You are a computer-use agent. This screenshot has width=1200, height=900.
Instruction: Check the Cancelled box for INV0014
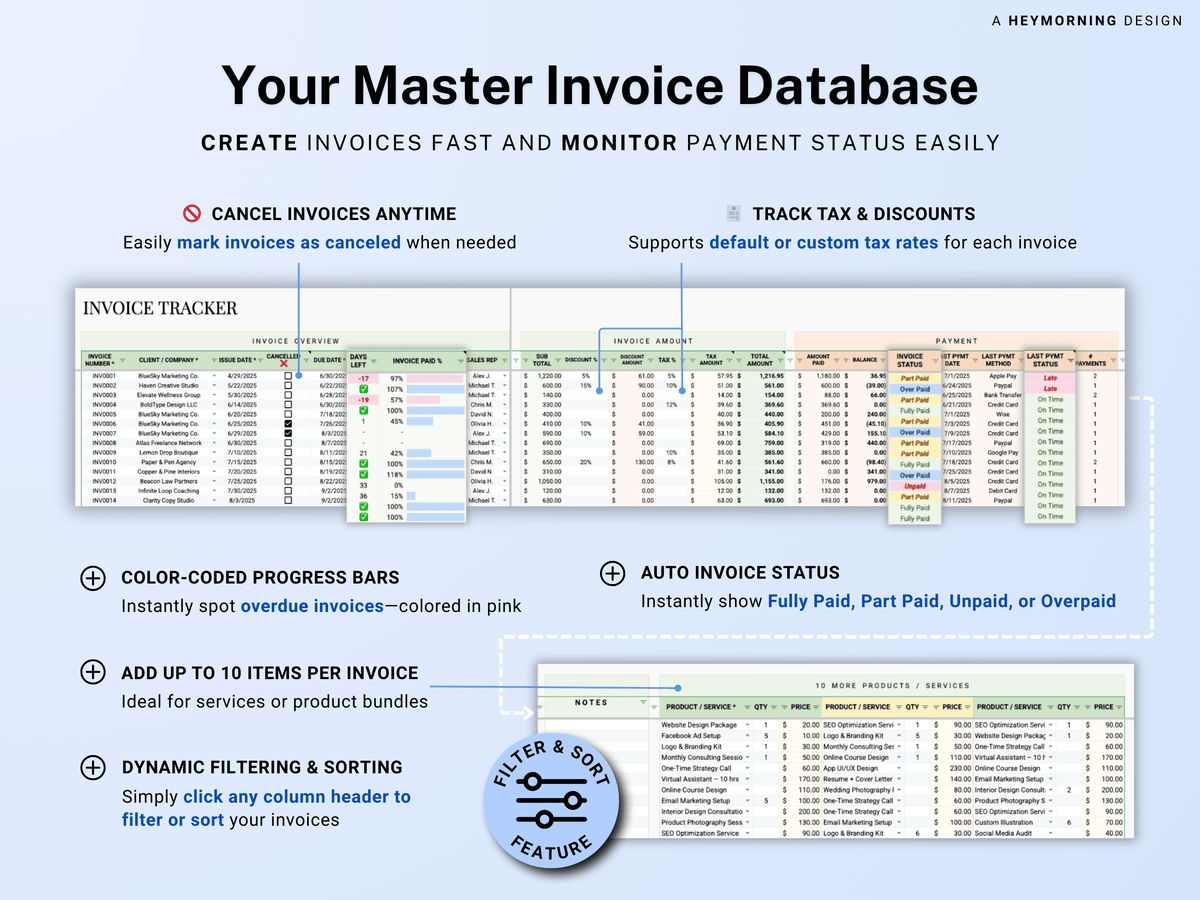288,500
